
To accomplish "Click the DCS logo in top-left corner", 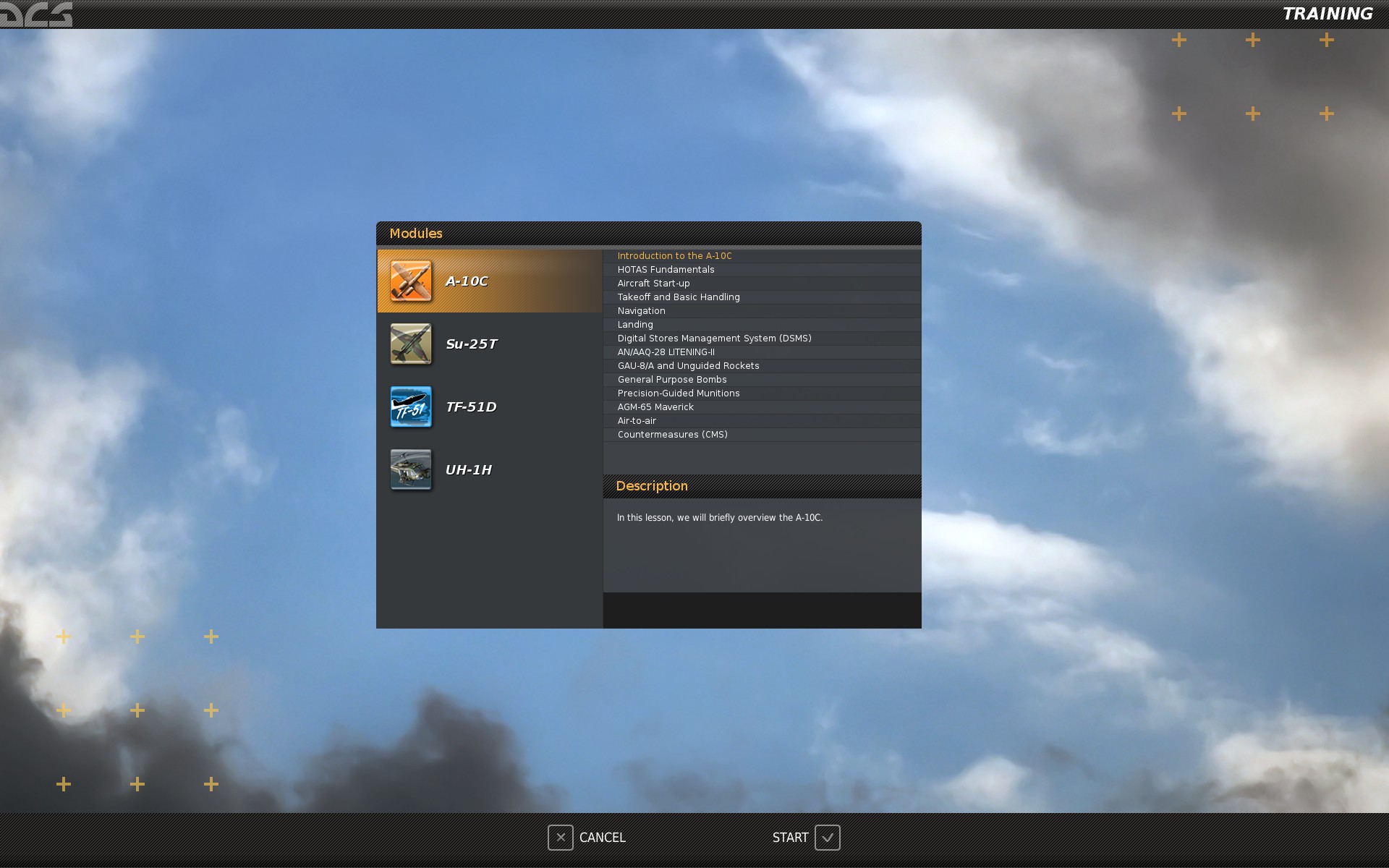I will [36, 14].
